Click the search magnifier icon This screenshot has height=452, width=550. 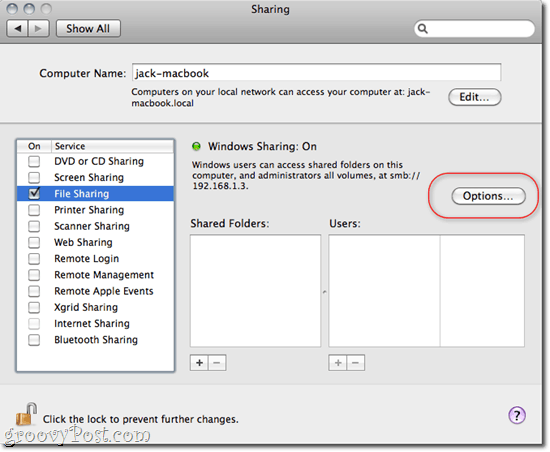coord(423,28)
